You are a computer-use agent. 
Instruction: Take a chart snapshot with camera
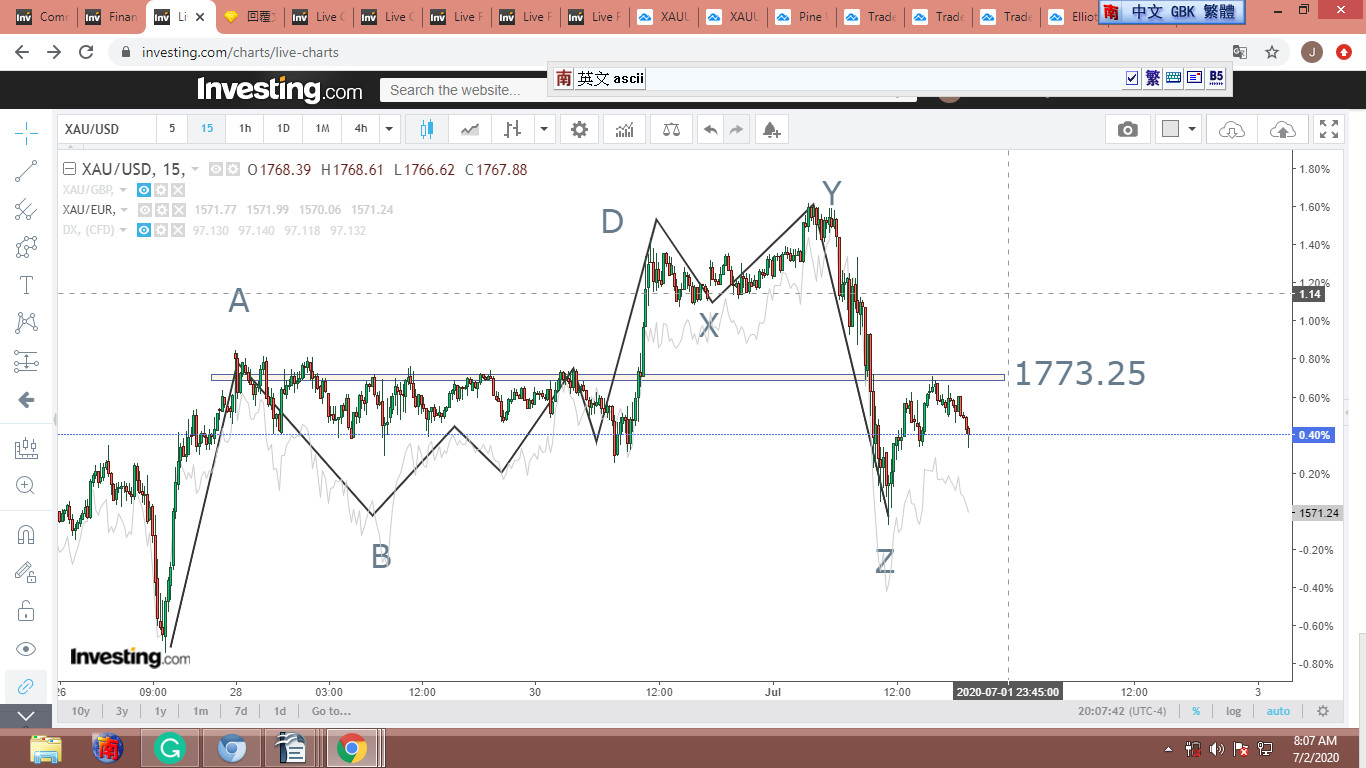1128,129
